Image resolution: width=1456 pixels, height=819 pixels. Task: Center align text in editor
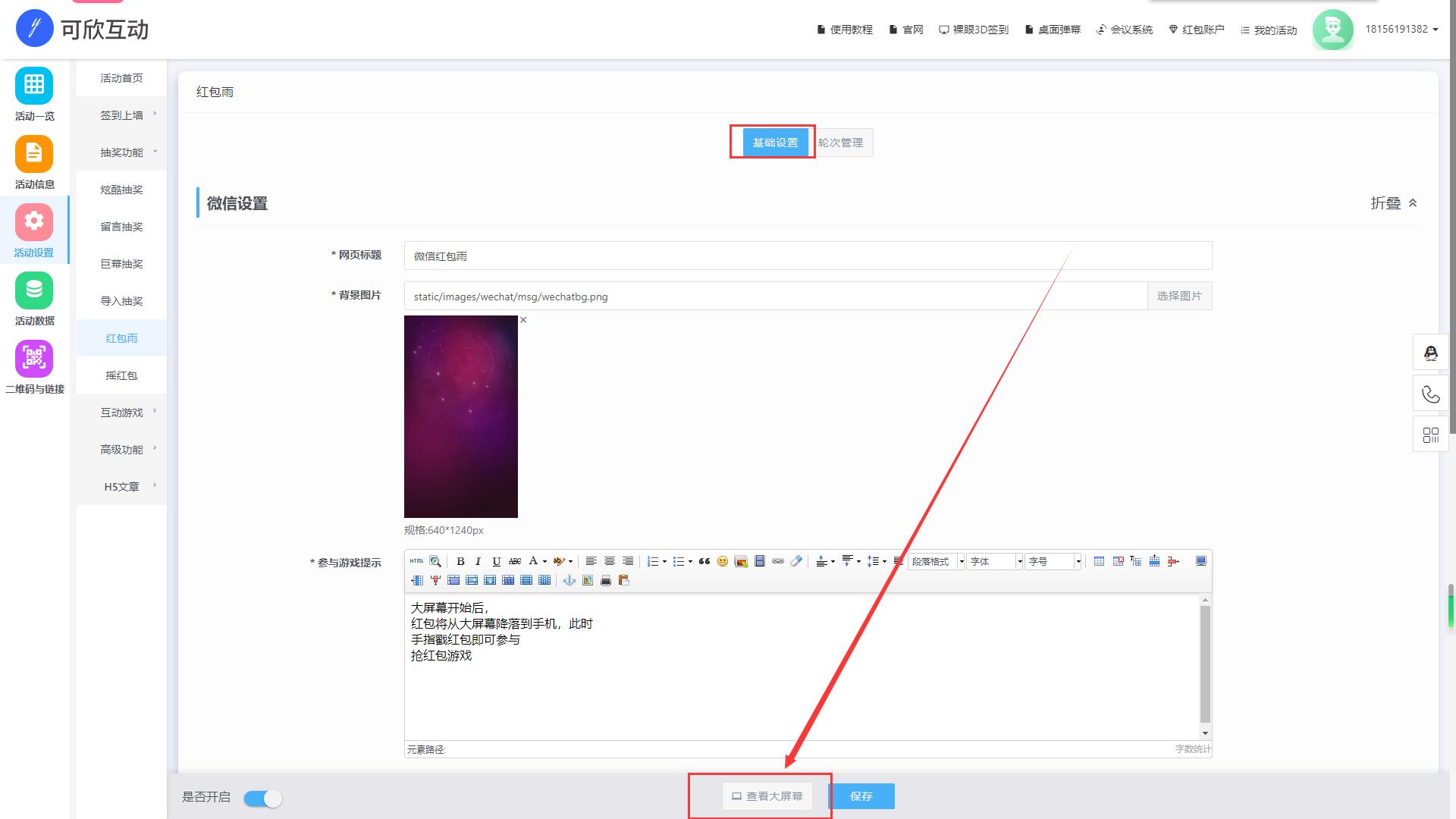click(x=610, y=561)
